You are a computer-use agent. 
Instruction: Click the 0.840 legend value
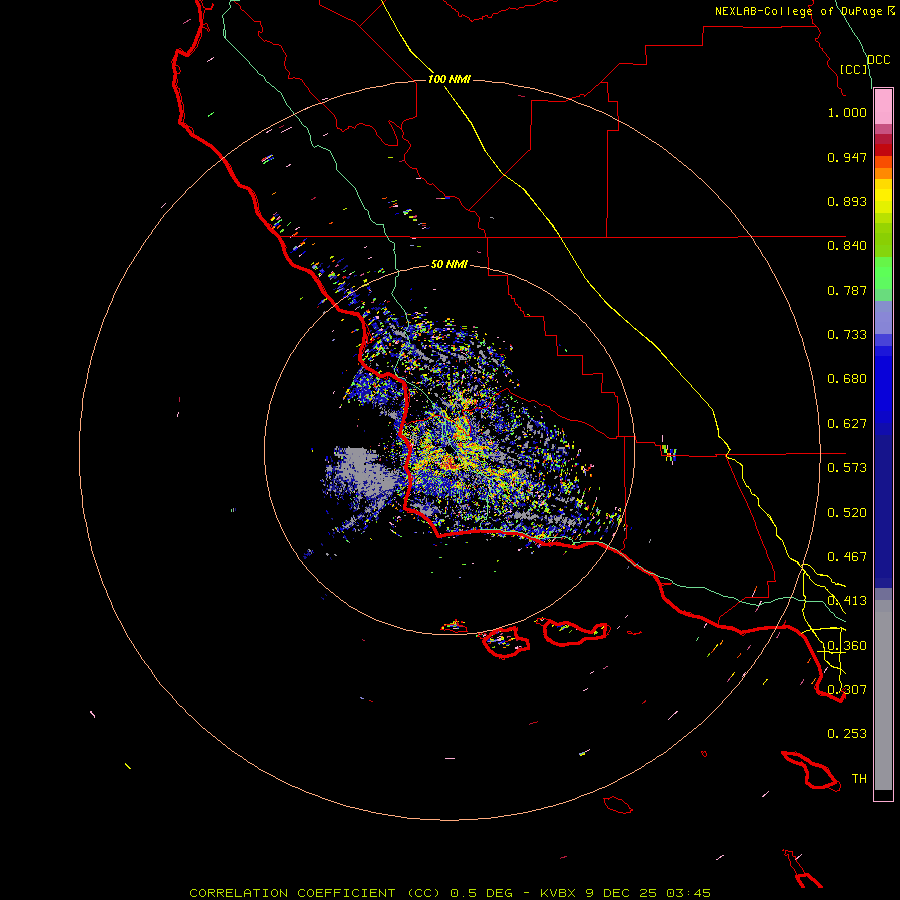(847, 246)
